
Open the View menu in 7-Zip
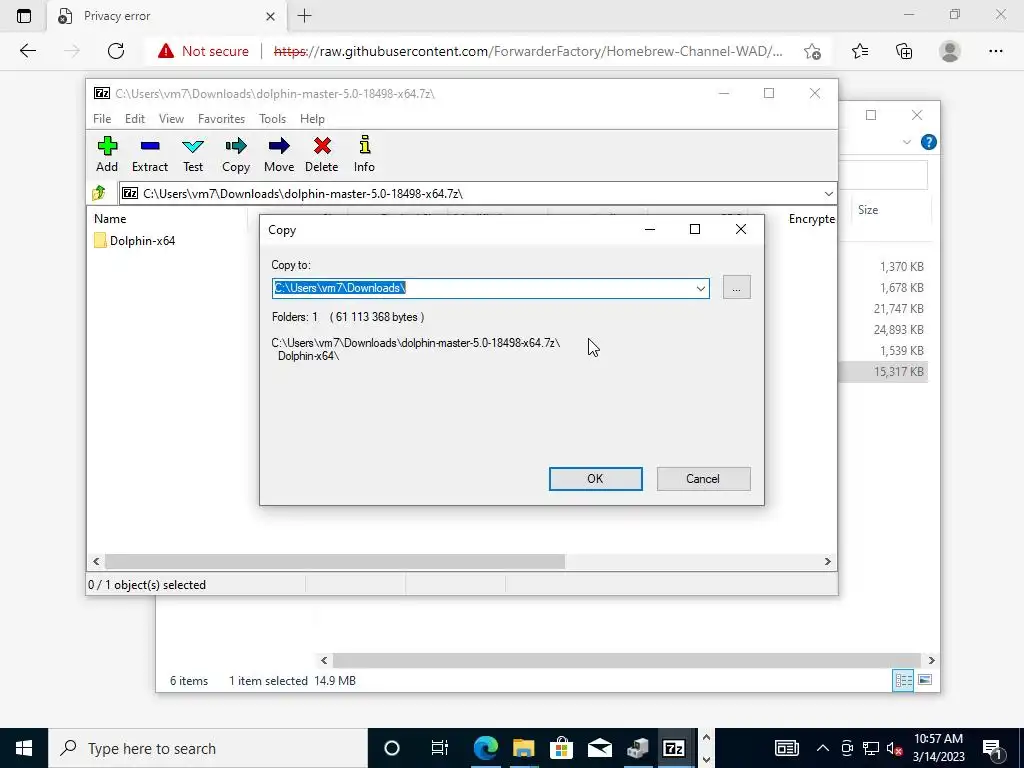tap(171, 119)
